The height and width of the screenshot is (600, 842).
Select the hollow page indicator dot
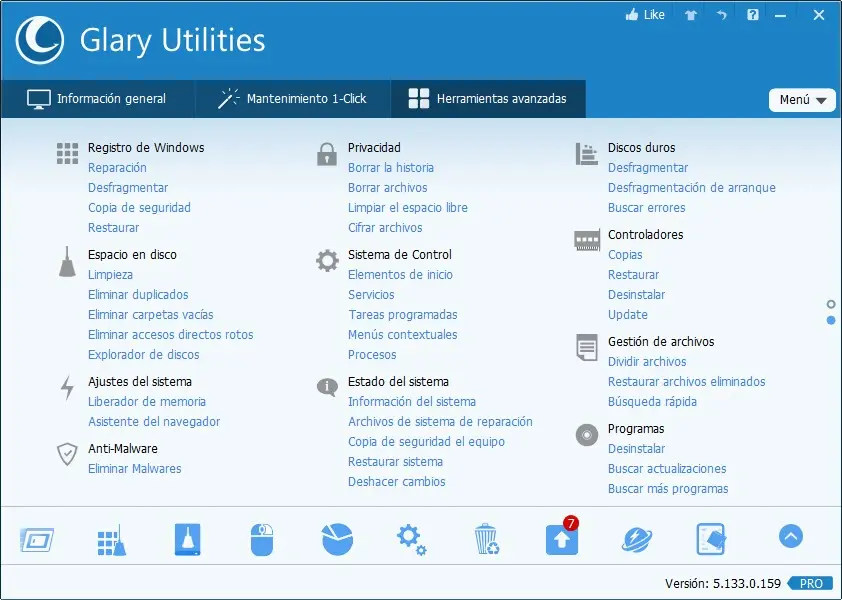pyautogui.click(x=831, y=304)
